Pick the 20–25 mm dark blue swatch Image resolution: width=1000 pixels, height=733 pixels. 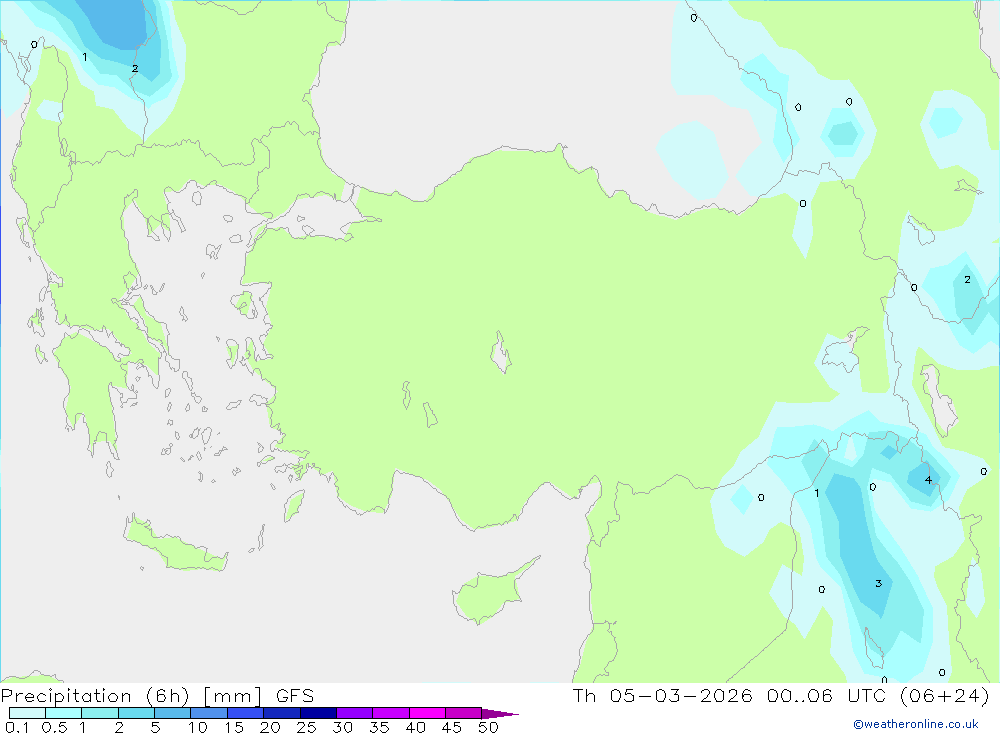pyautogui.click(x=281, y=713)
